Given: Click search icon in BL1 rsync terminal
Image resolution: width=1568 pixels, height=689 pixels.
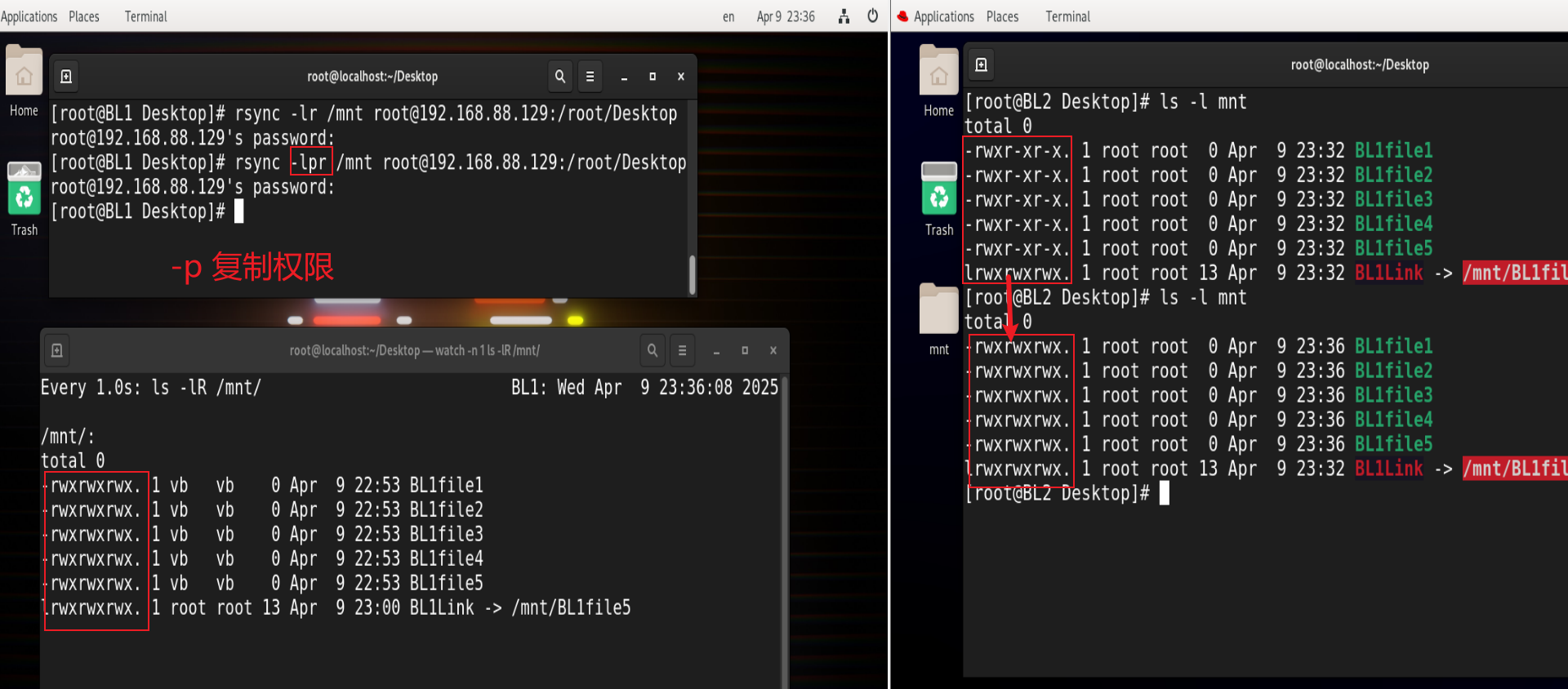Looking at the screenshot, I should (x=559, y=76).
